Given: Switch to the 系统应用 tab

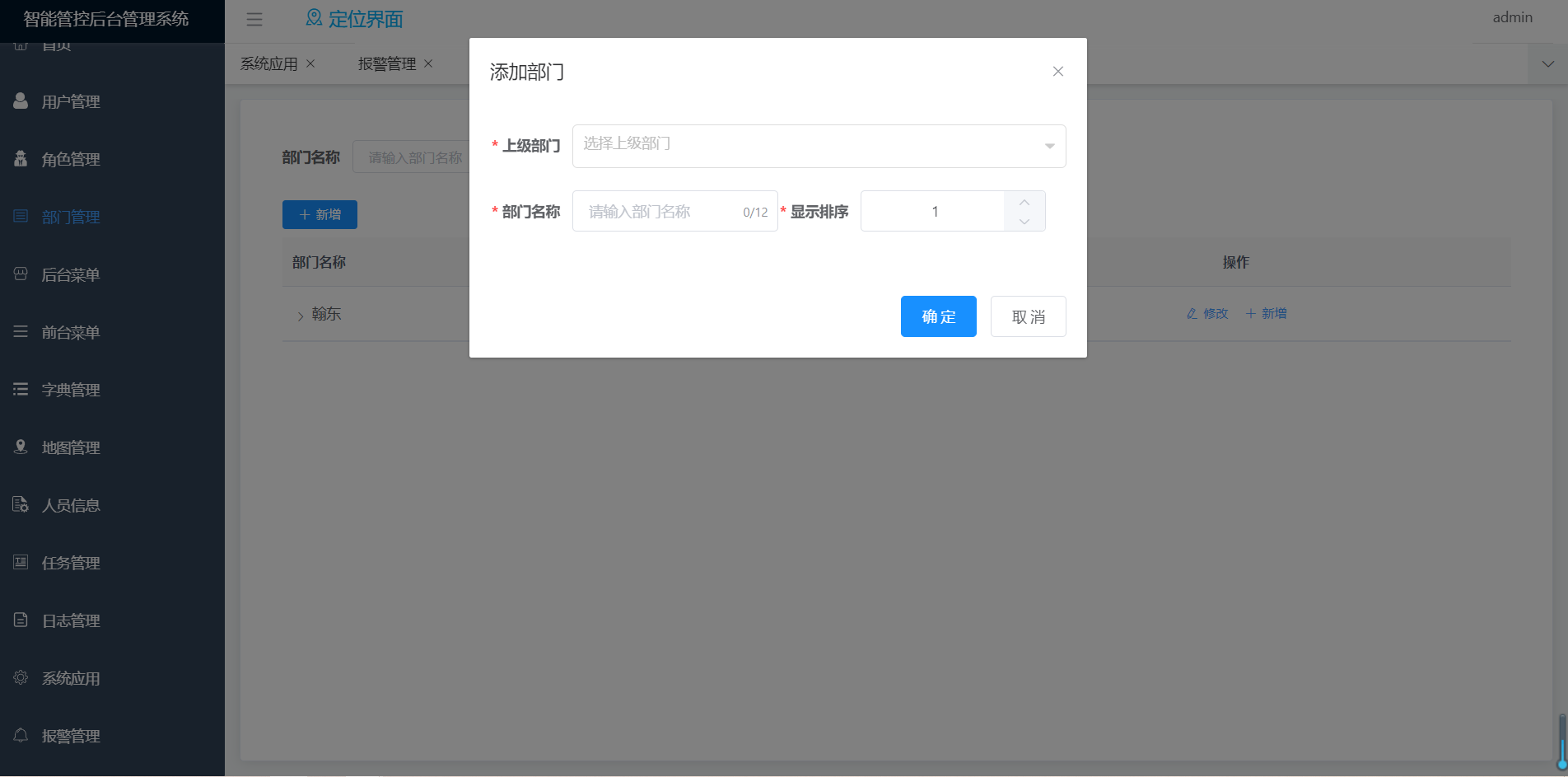Looking at the screenshot, I should coord(268,64).
